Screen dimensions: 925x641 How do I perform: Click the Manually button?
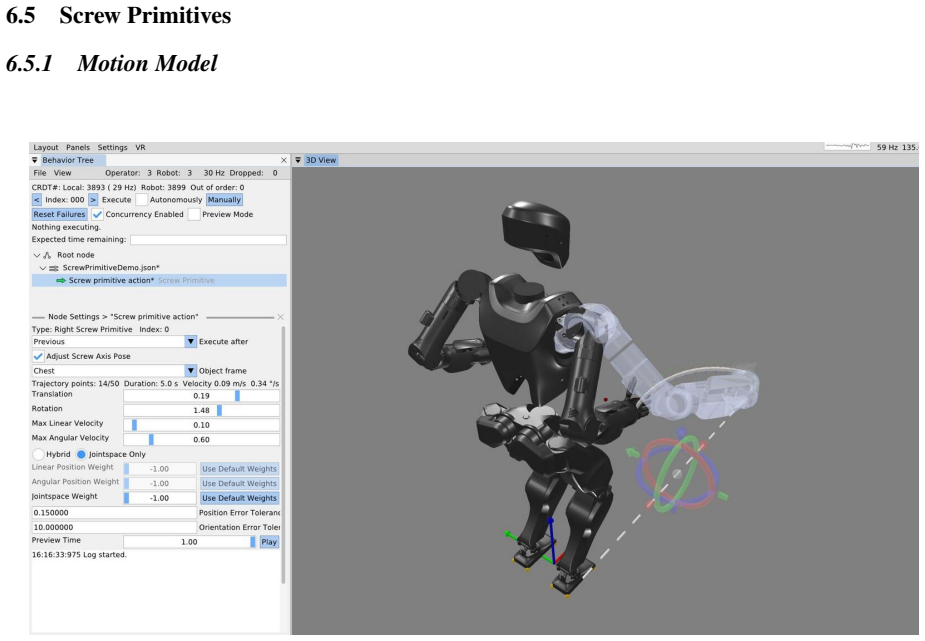[x=224, y=200]
